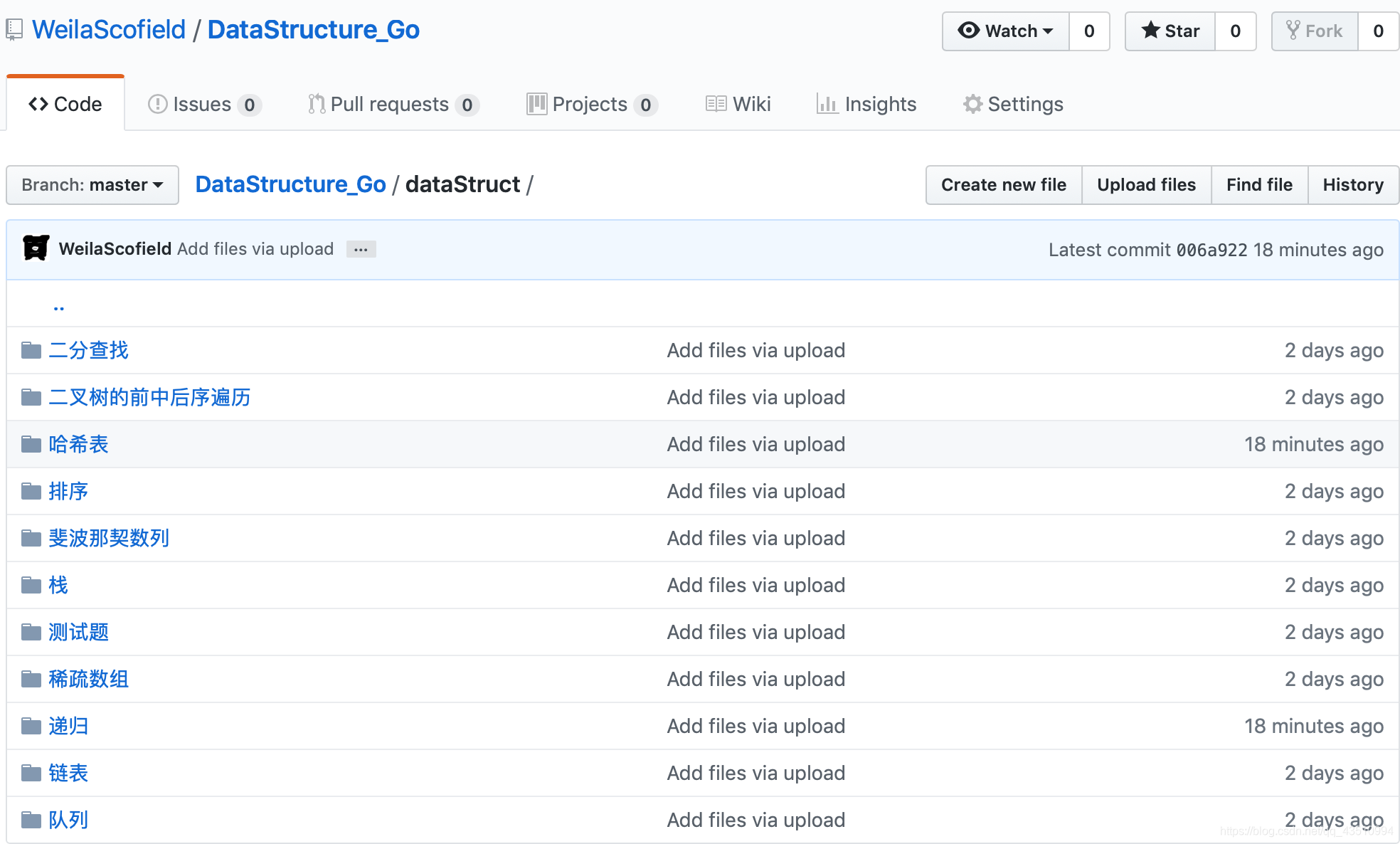Click Find file button
1400x844 pixels.
click(1260, 185)
